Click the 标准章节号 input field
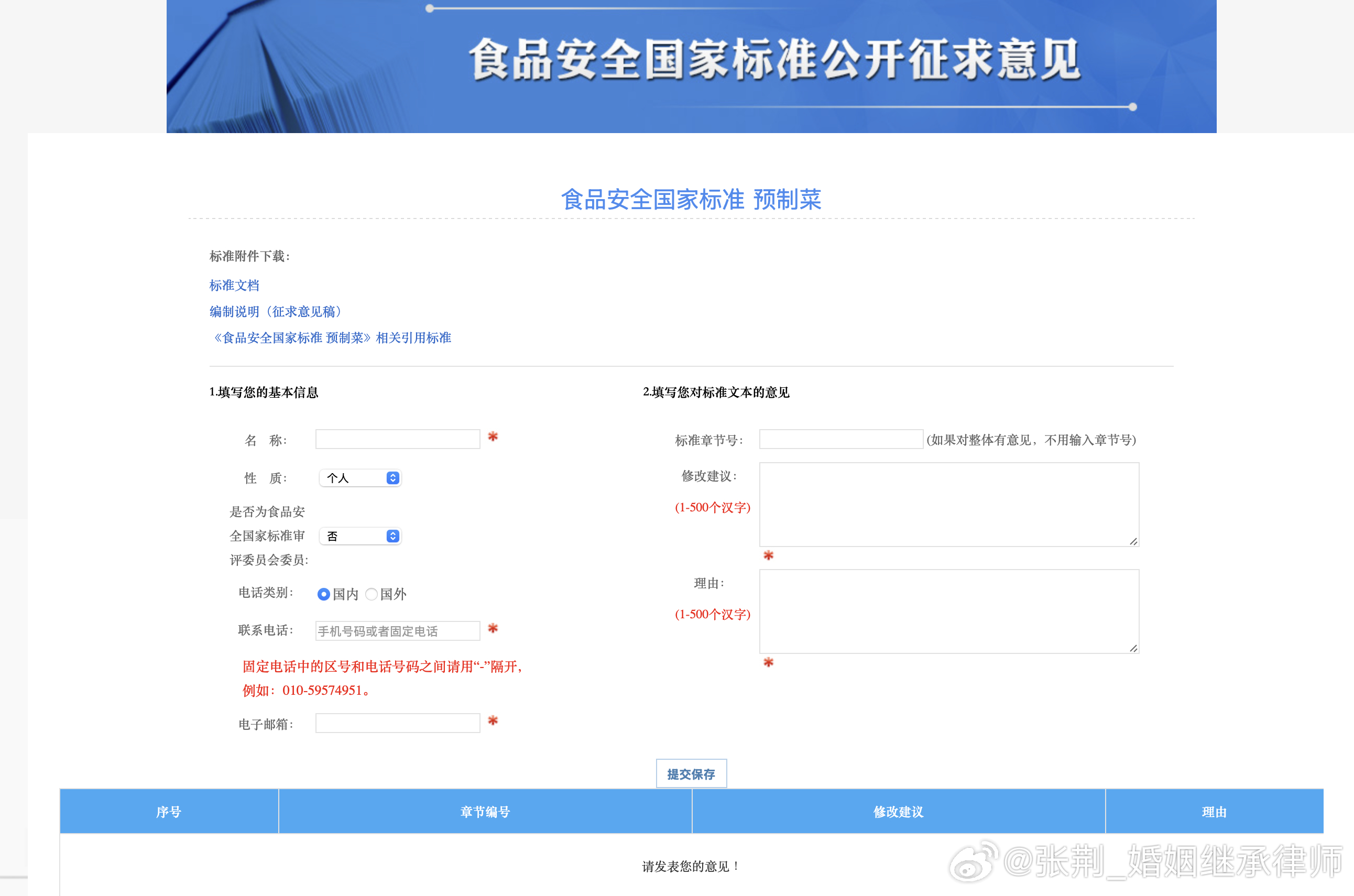This screenshot has height=896, width=1354. 840,440
